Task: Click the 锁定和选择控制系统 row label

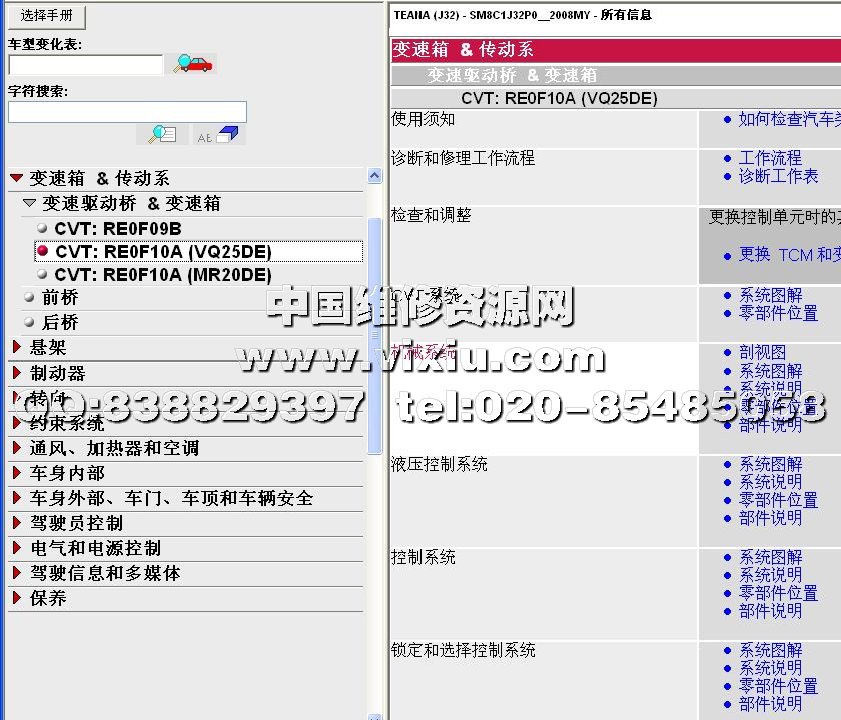Action: coord(463,650)
